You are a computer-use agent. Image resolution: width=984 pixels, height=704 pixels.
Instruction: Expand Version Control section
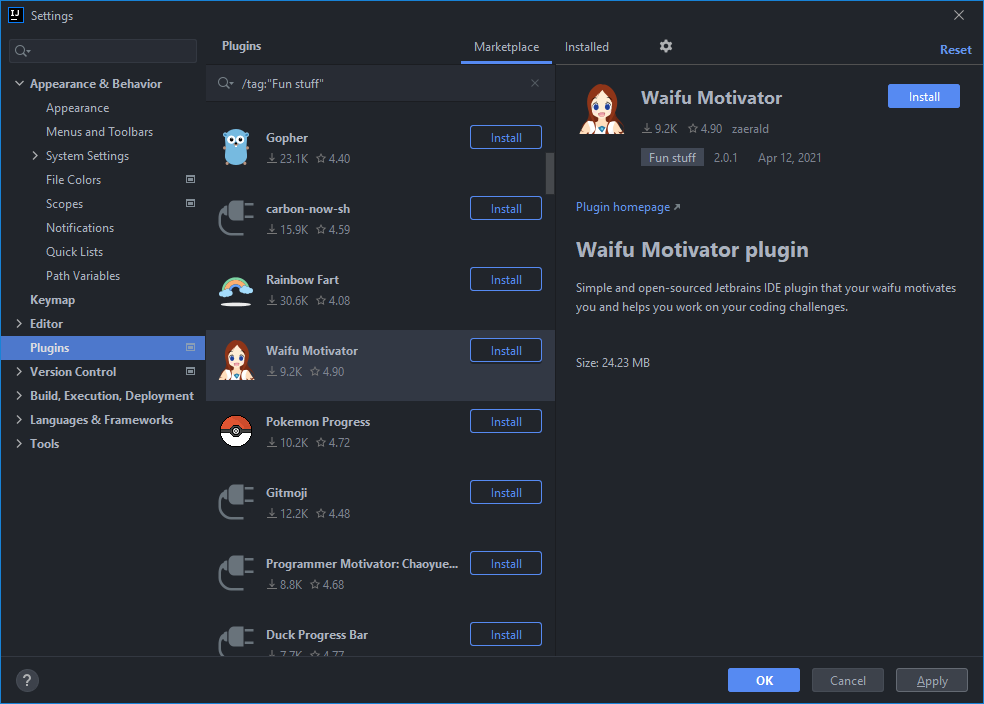19,371
